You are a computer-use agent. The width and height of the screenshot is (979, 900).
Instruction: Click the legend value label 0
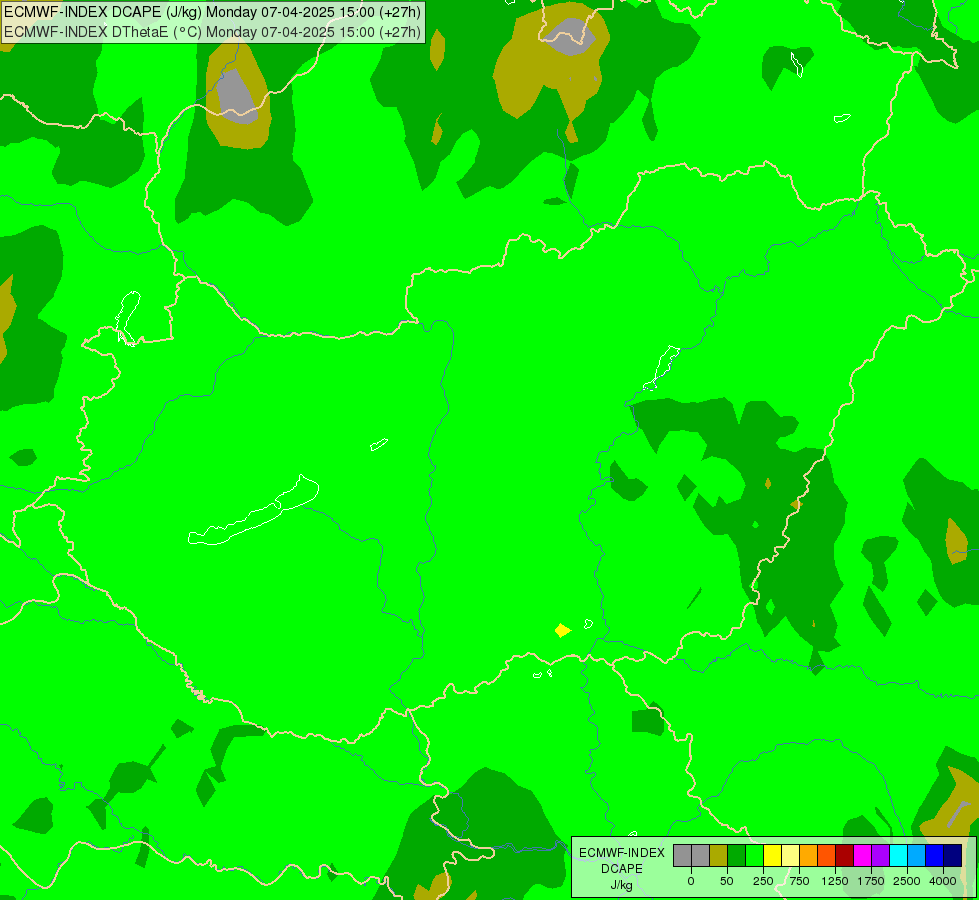pyautogui.click(x=691, y=881)
